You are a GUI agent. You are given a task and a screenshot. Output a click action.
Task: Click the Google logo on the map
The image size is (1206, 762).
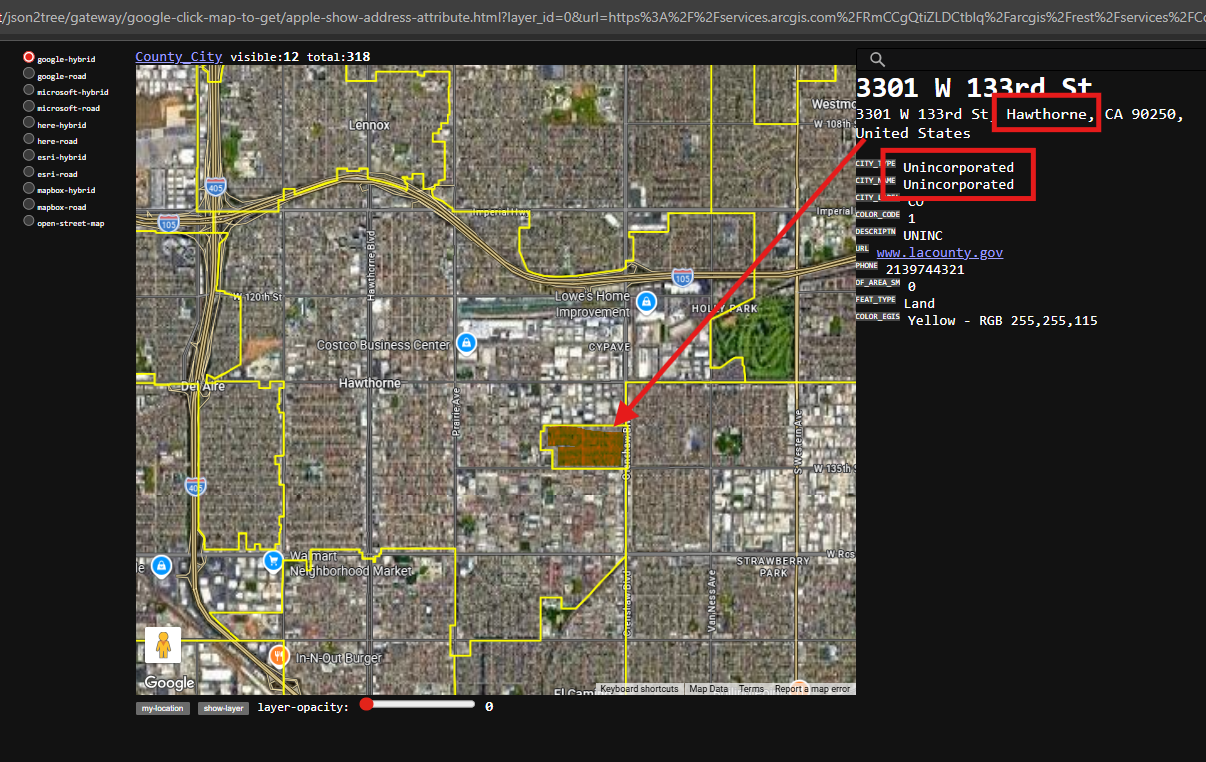(x=169, y=683)
